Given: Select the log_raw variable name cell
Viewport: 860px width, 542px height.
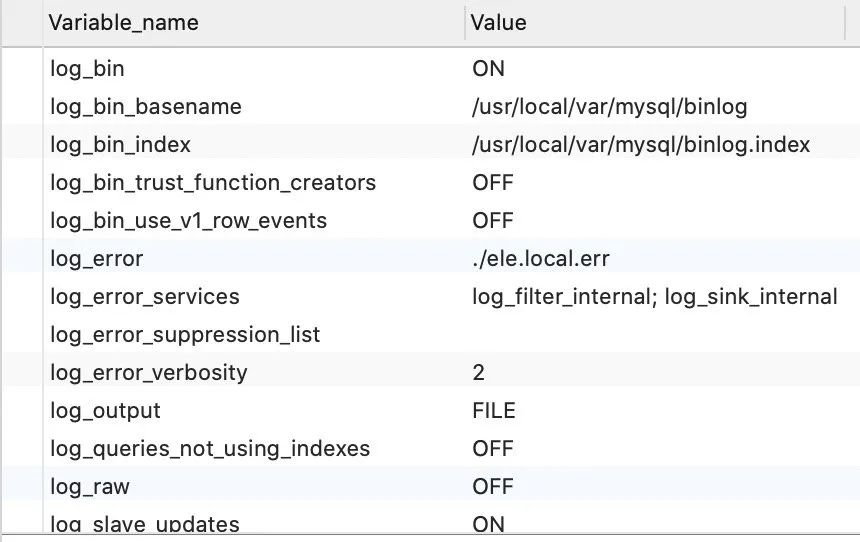Looking at the screenshot, I should [90, 487].
